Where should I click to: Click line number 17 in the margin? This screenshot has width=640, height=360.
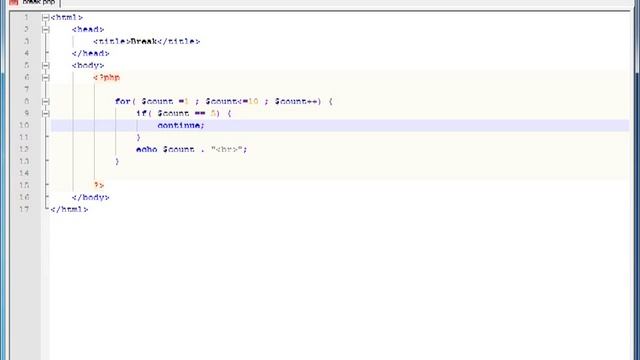(24, 209)
